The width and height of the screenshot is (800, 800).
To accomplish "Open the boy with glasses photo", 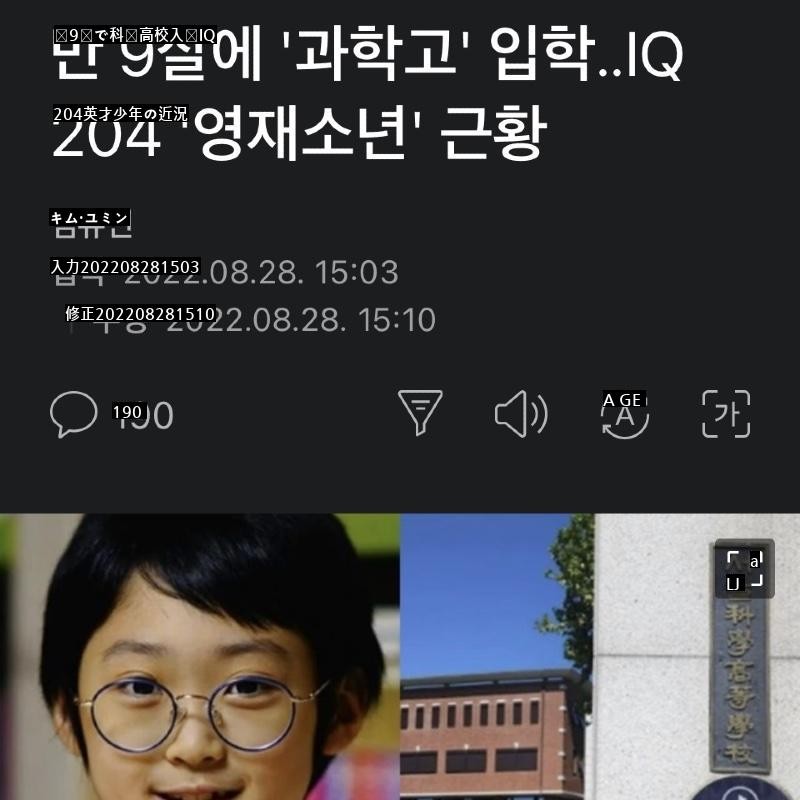I will (200, 657).
